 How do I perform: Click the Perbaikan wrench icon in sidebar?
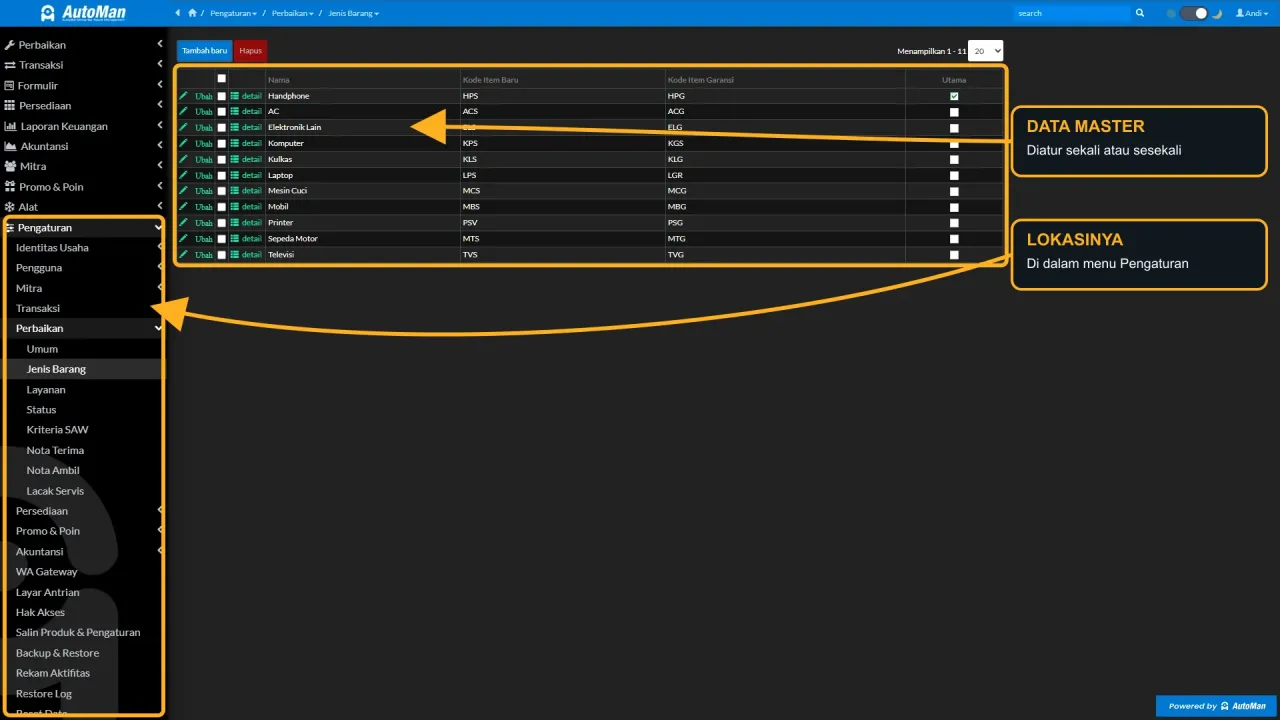click(x=10, y=45)
